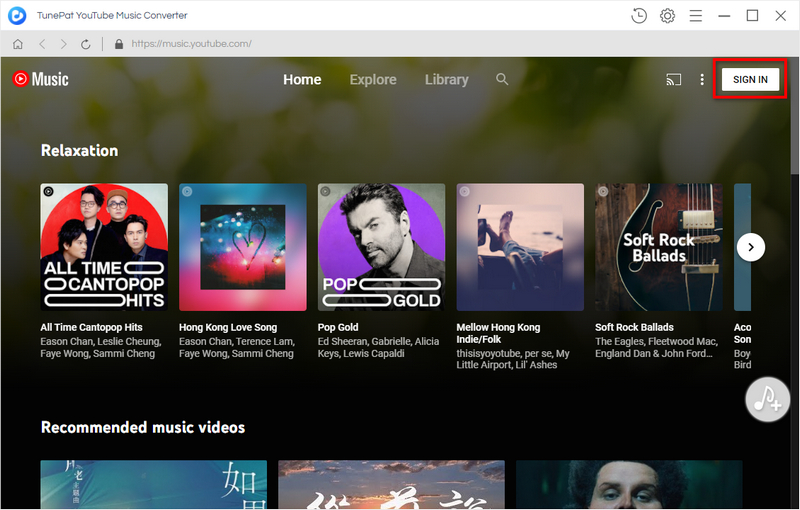The width and height of the screenshot is (800, 510).
Task: Reload the page with refresh icon
Action: tap(86, 44)
